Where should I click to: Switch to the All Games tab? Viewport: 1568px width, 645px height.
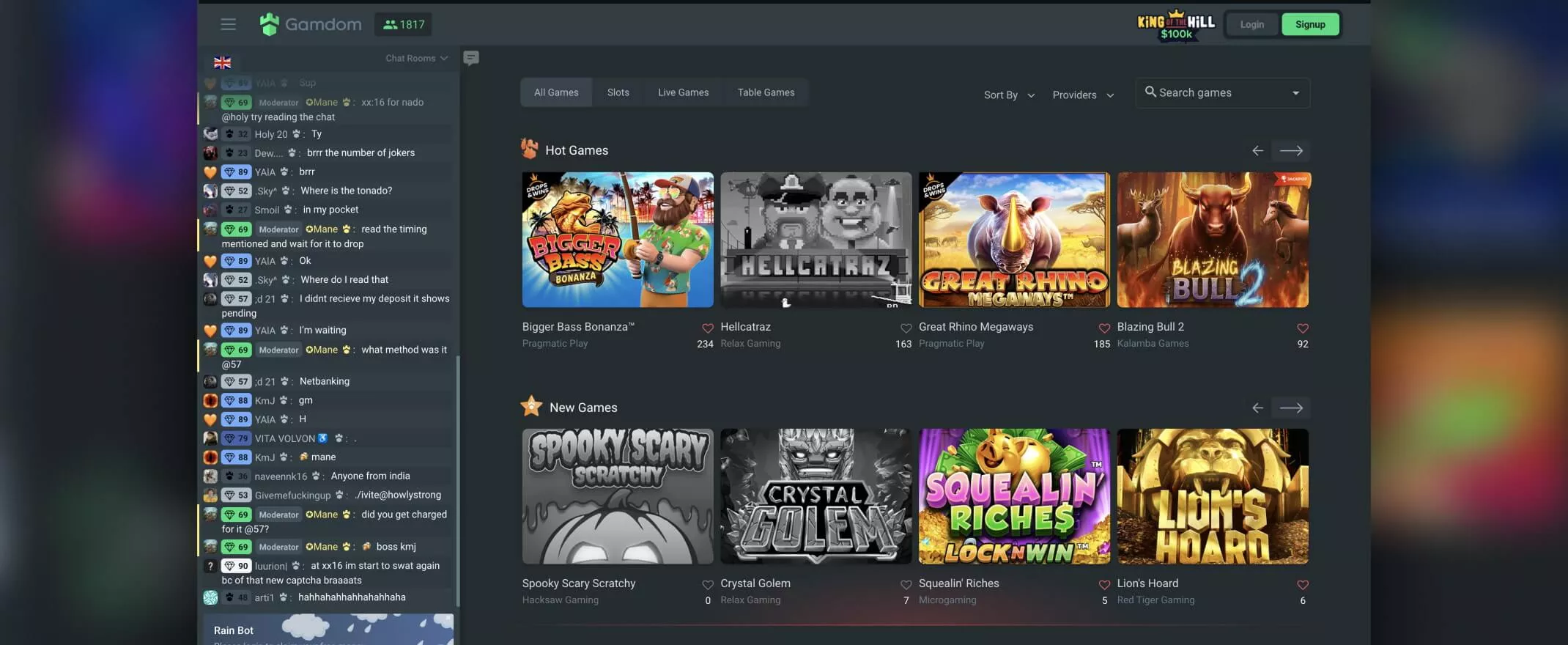click(x=556, y=92)
